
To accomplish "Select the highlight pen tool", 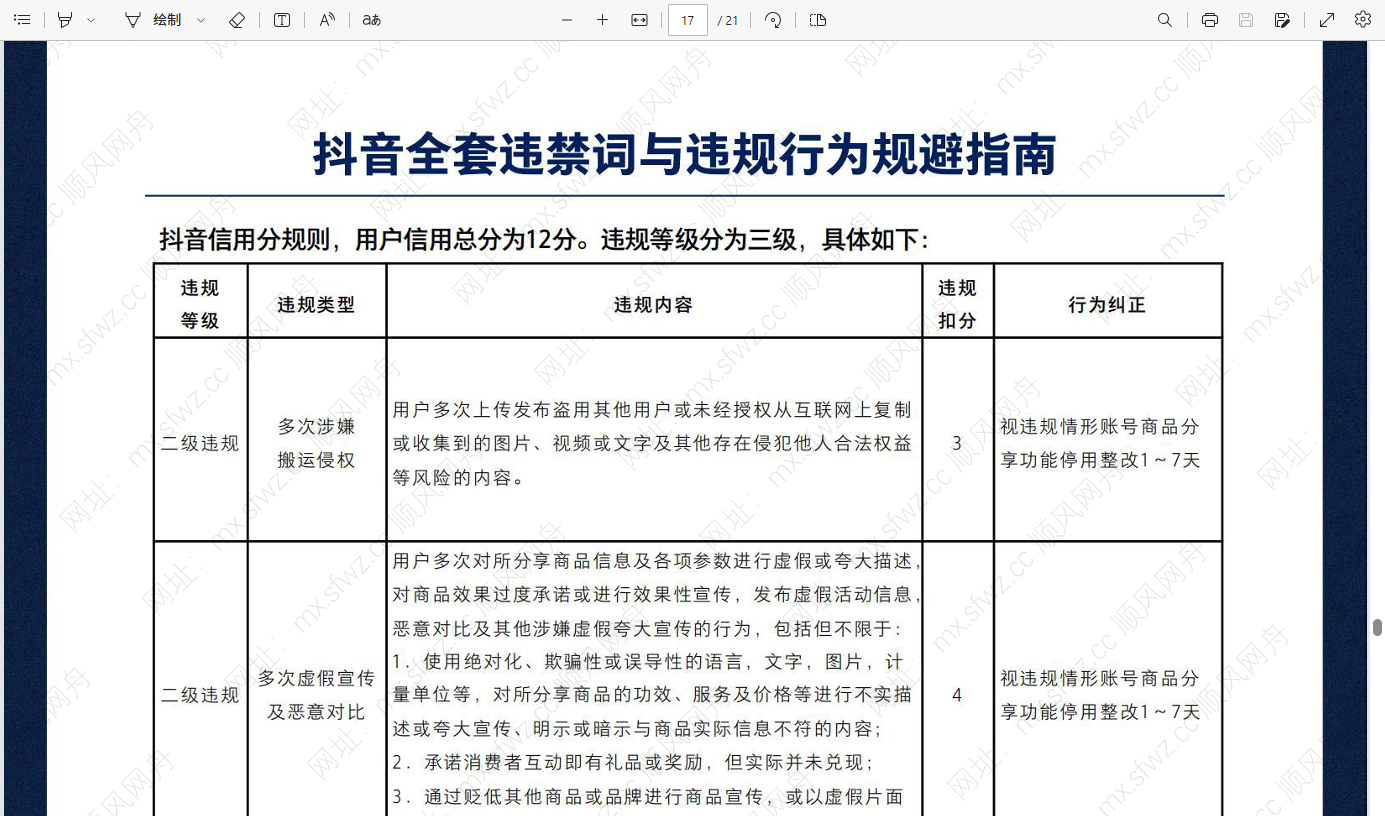I will pyautogui.click(x=65, y=19).
